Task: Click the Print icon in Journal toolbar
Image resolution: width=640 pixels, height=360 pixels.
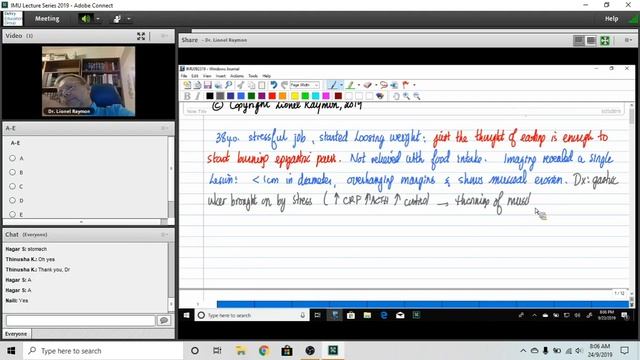Action: coord(218,85)
